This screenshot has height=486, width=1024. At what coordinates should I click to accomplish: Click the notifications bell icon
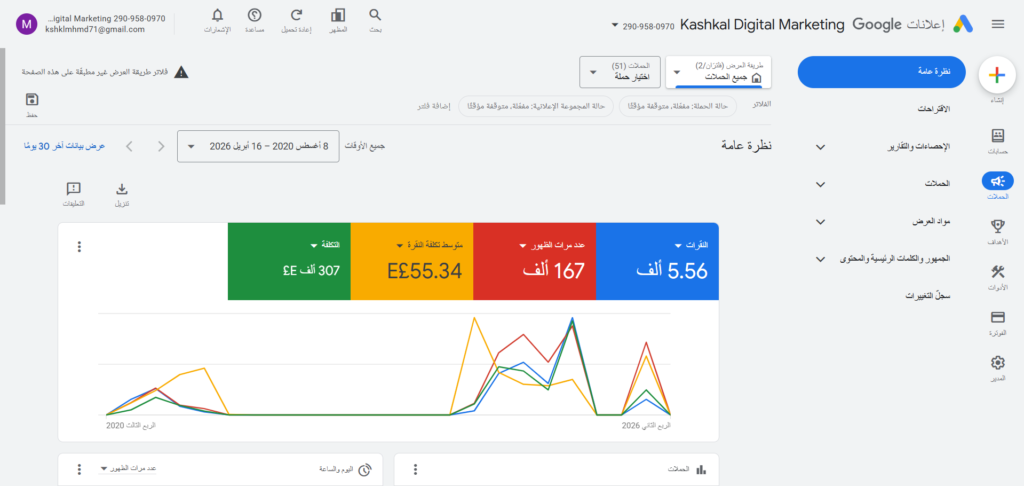(217, 15)
